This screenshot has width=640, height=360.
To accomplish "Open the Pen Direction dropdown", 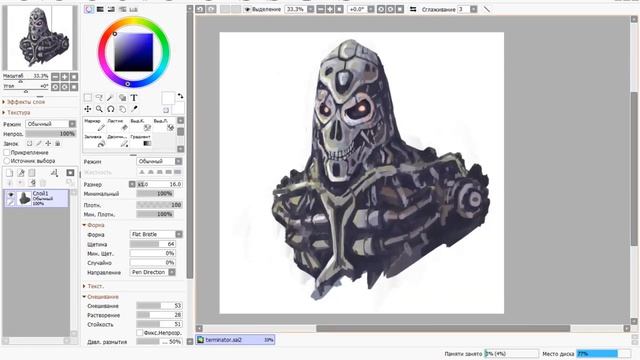I will pos(153,272).
